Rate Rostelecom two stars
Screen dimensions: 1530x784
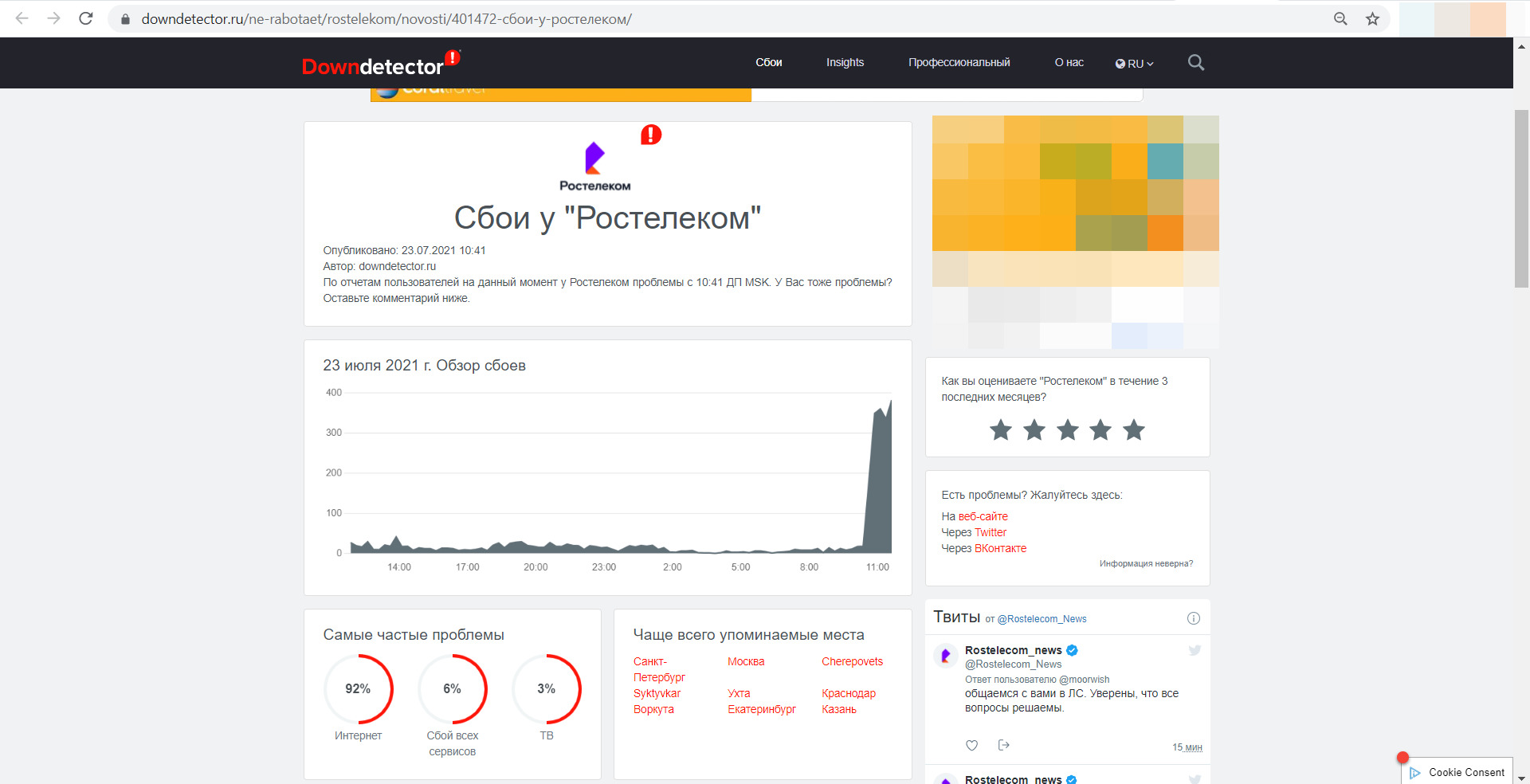(1034, 430)
